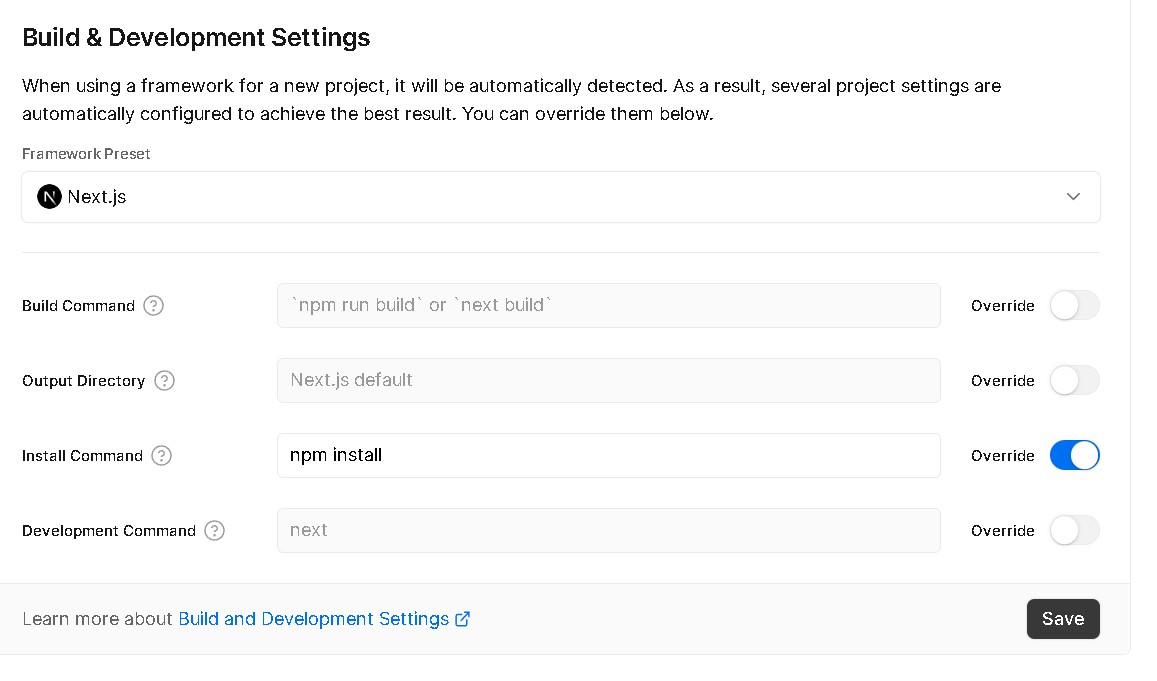Click the Output Directory text field
1157x681 pixels.
[608, 381]
